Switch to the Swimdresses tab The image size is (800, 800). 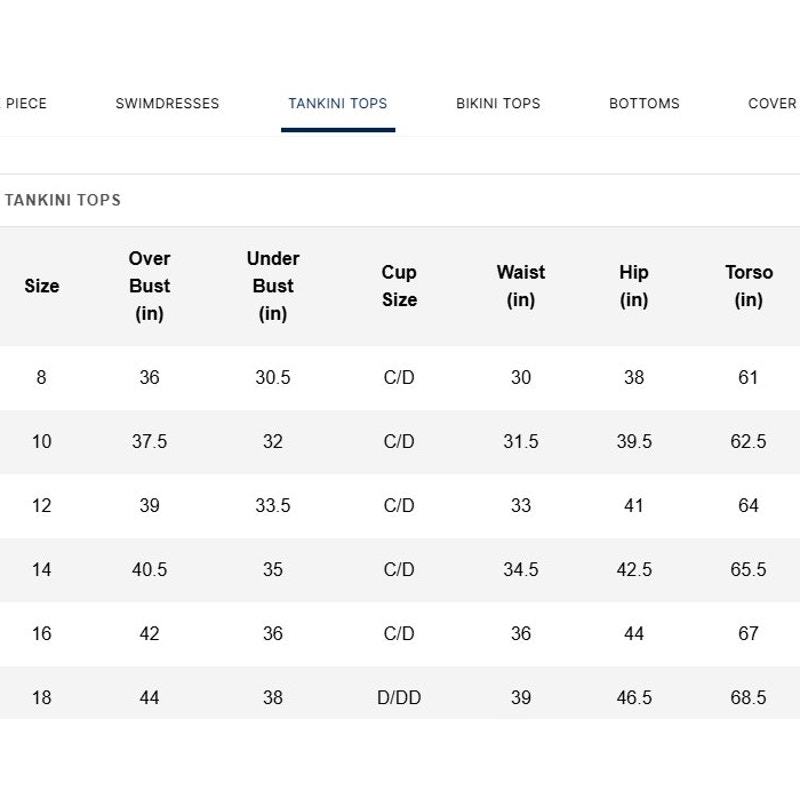[167, 104]
